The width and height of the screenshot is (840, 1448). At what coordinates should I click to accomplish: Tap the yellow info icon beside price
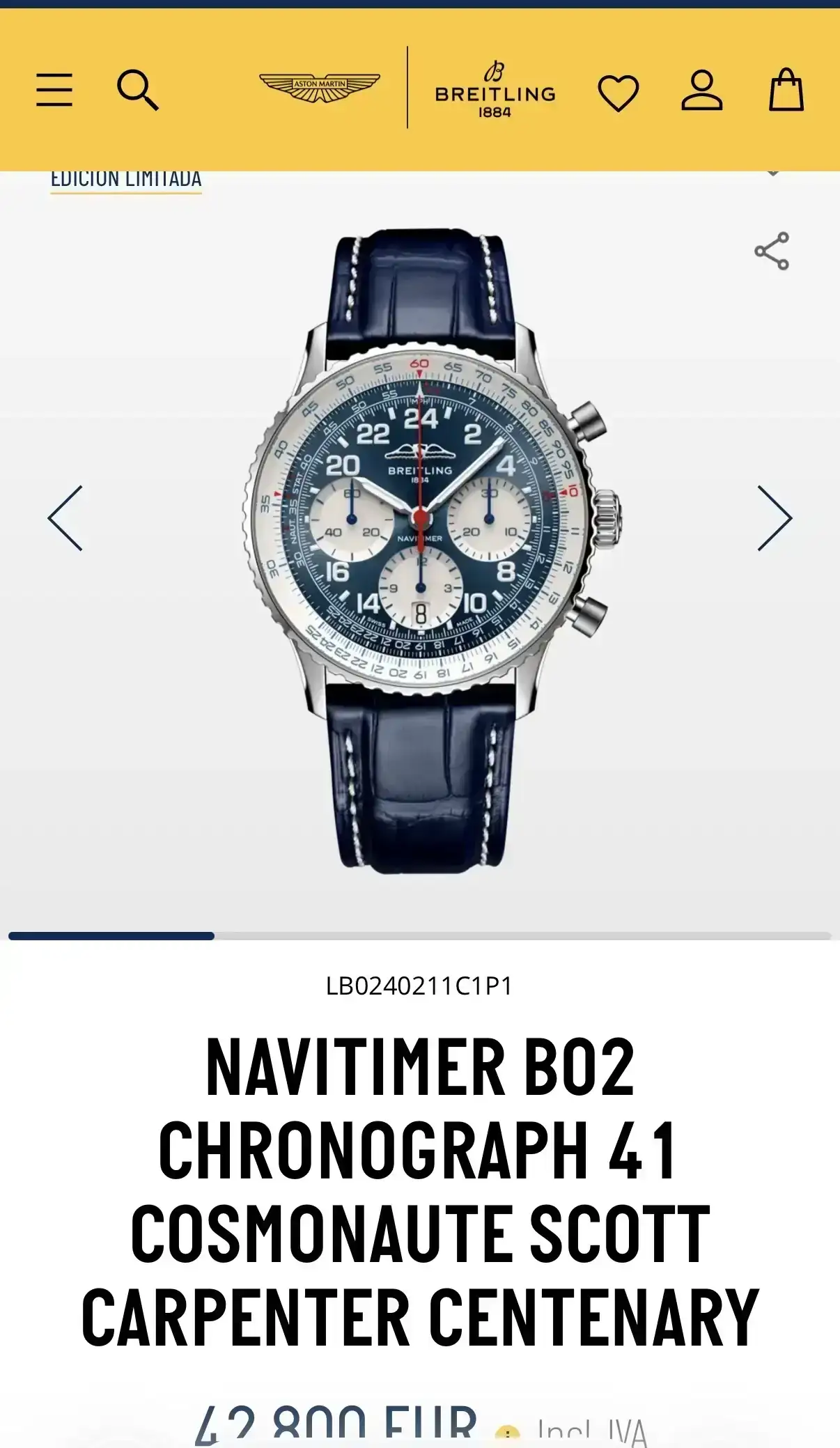[508, 1436]
